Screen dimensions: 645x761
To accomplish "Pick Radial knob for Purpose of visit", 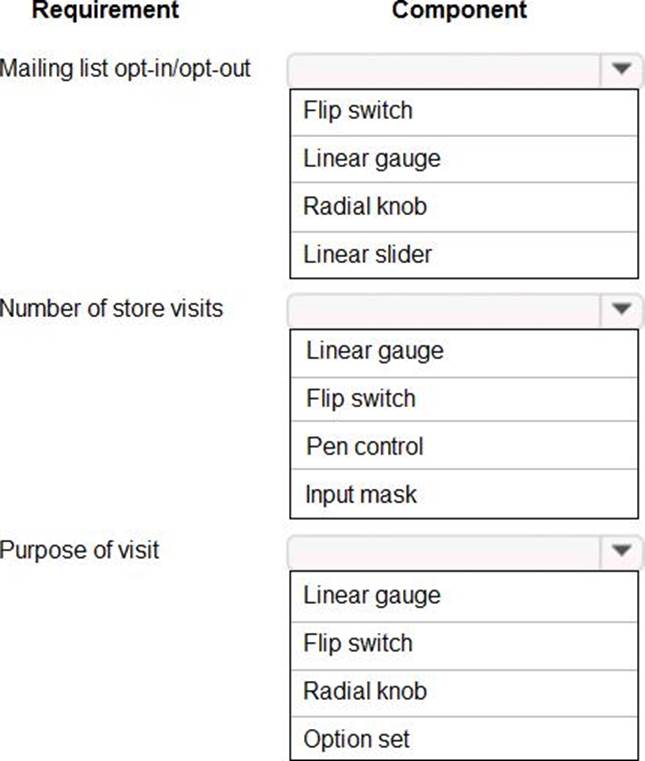I will (463, 691).
